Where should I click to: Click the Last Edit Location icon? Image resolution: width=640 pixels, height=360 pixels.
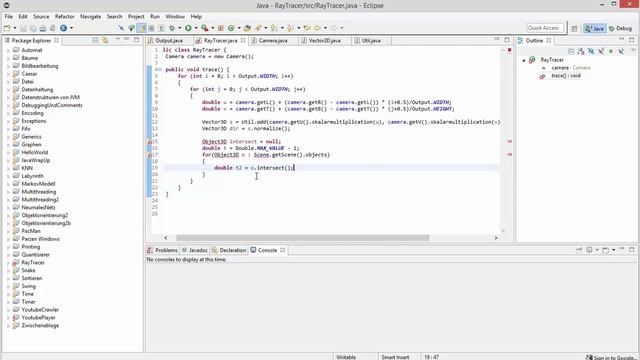(x=307, y=28)
